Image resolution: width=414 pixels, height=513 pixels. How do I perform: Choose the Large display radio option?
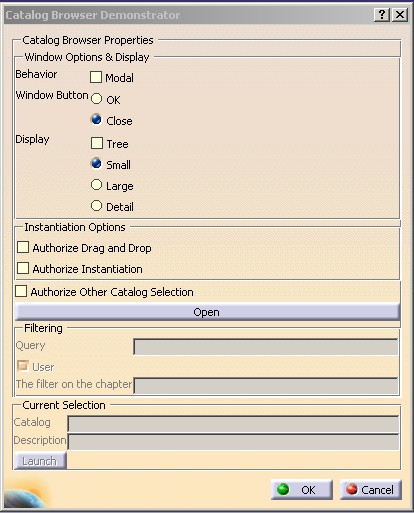(x=96, y=185)
